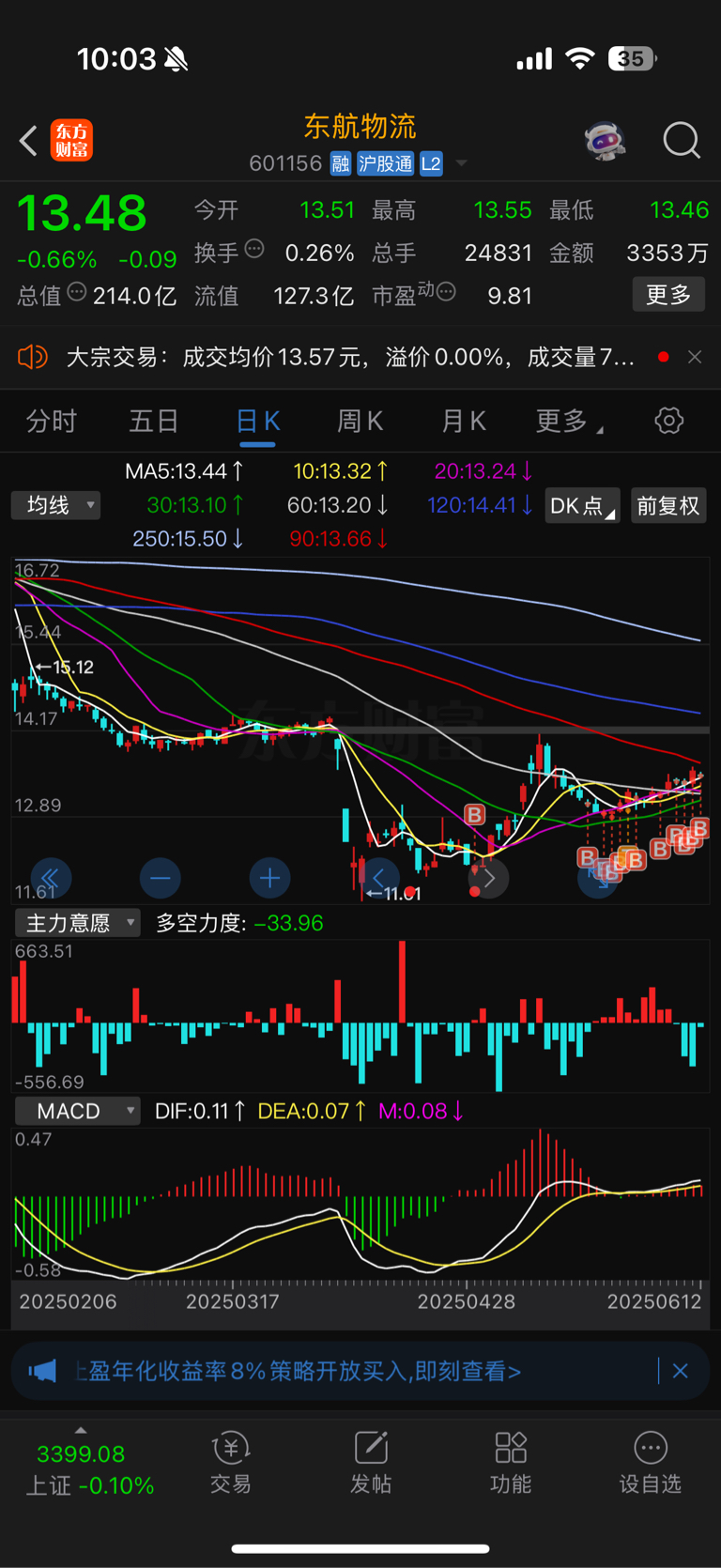Tap the DIF:0.11 MACD value
The height and width of the screenshot is (1568, 721).
(200, 1112)
